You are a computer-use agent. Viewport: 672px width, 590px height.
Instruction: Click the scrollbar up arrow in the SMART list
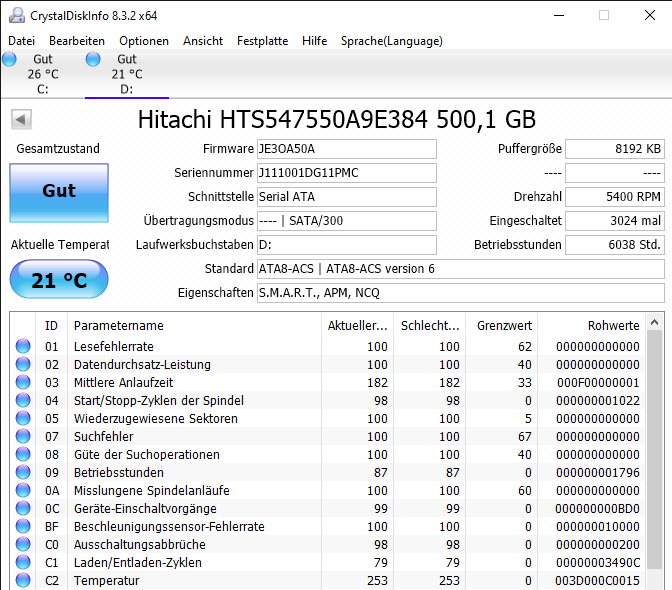(654, 322)
